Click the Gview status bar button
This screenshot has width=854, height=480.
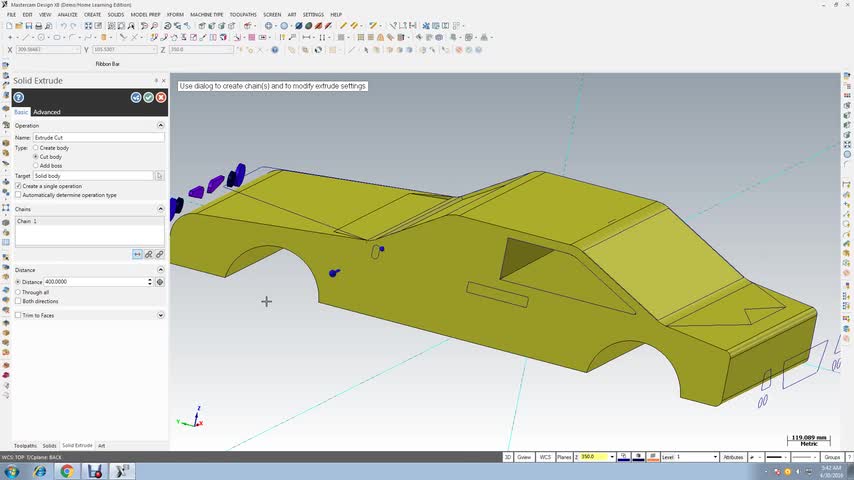[x=524, y=457]
